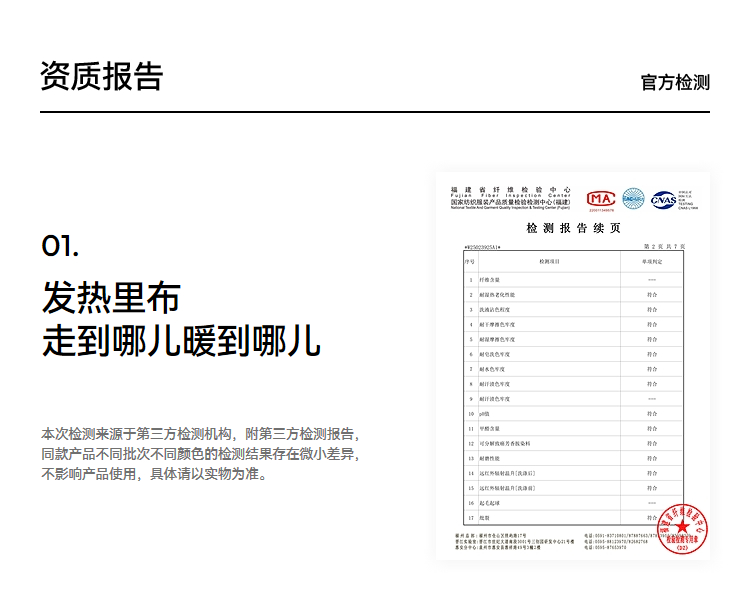Click the red MA certification logo
750x595 pixels.
(x=600, y=199)
